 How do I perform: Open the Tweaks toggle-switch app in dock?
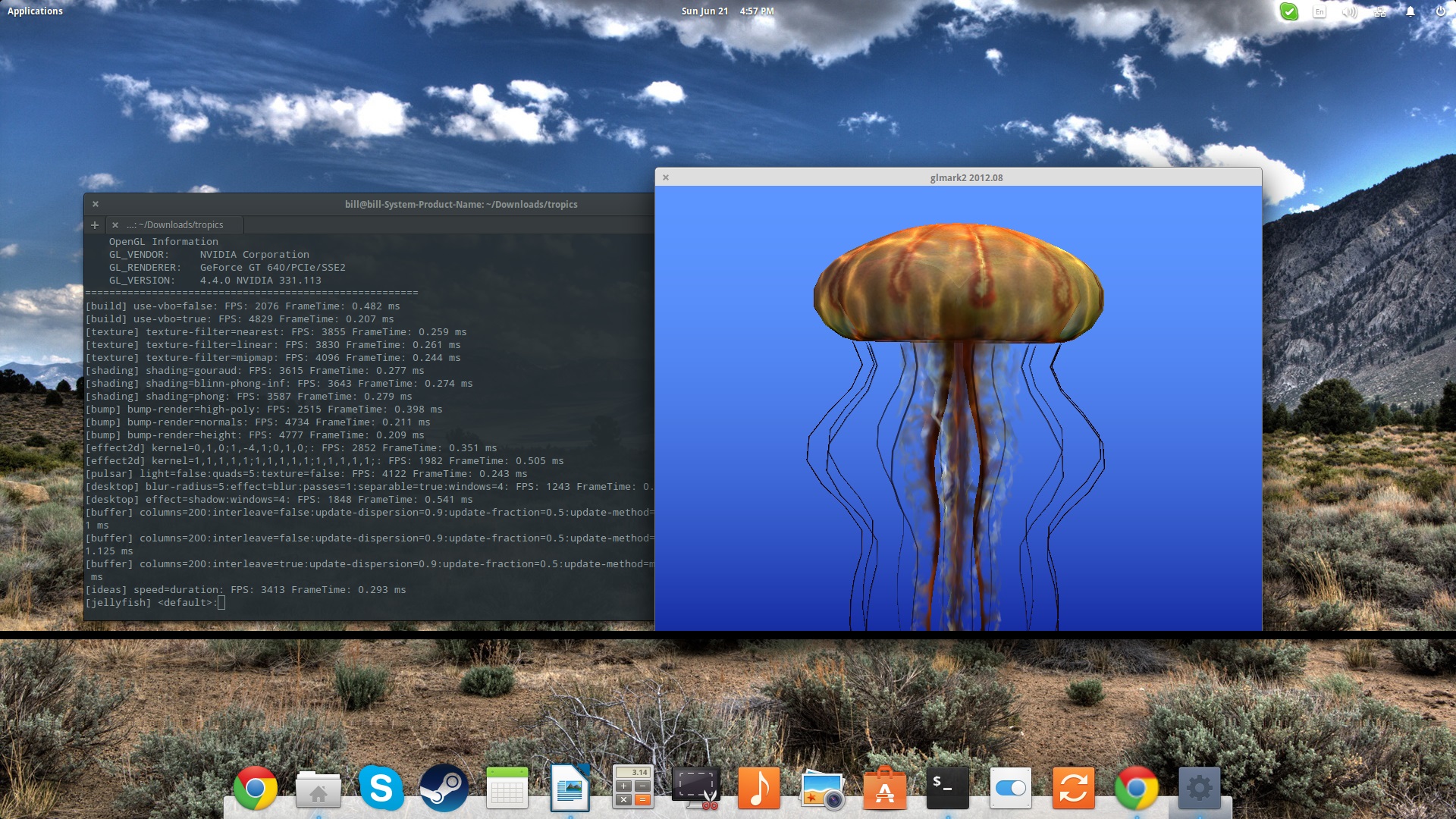1010,788
